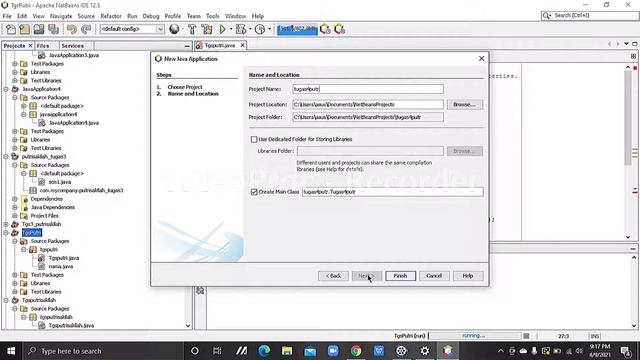Switch to the Files tab

tap(43, 46)
